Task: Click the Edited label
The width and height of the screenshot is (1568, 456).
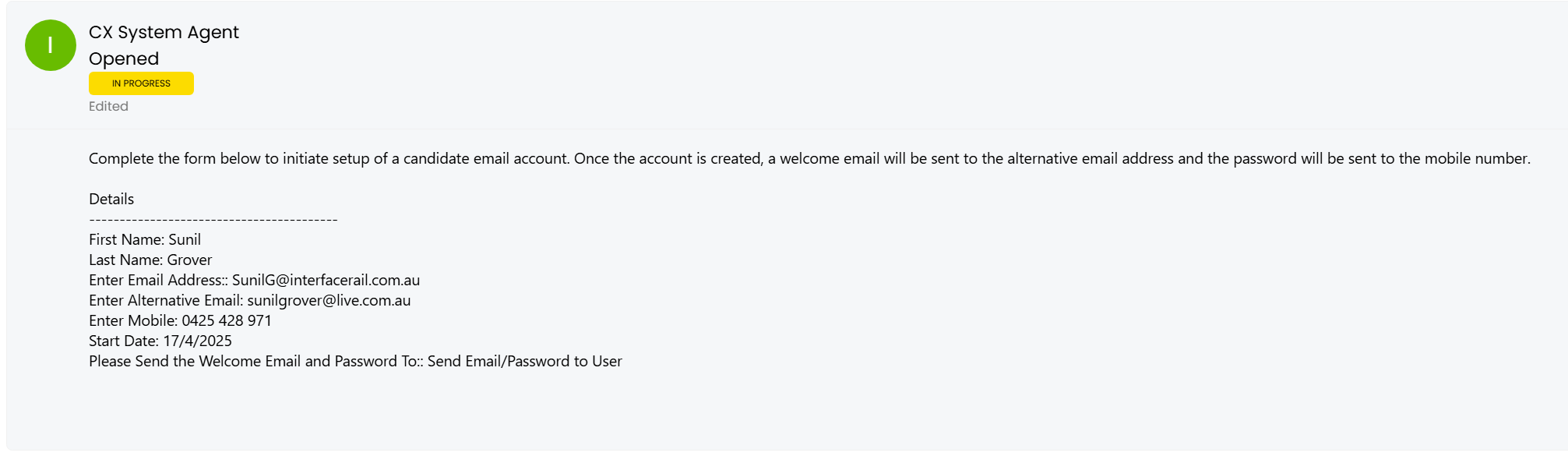Action: coord(108,106)
